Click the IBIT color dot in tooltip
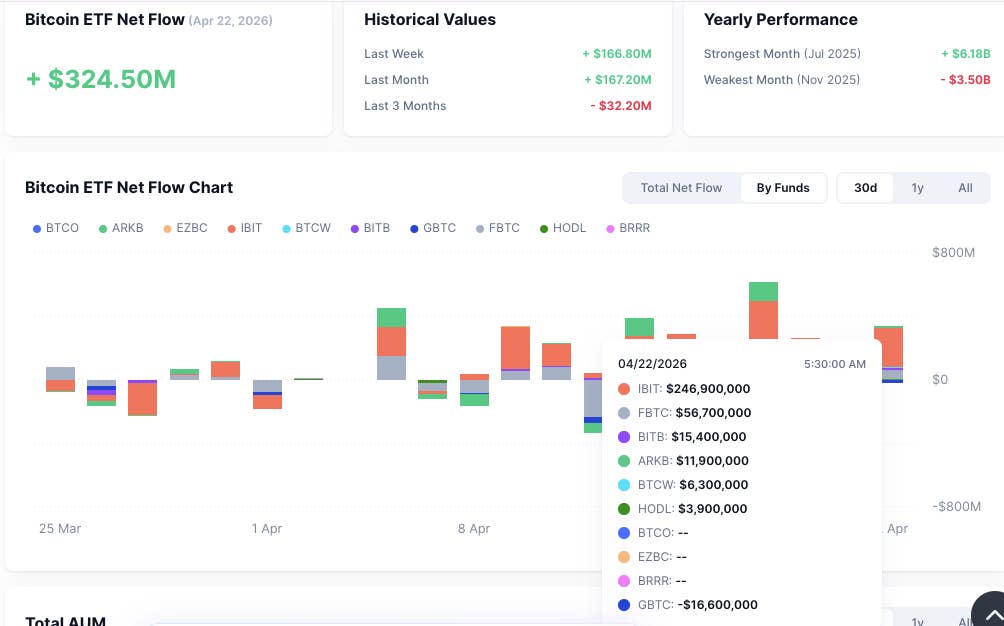This screenshot has width=1004, height=626. (x=624, y=389)
